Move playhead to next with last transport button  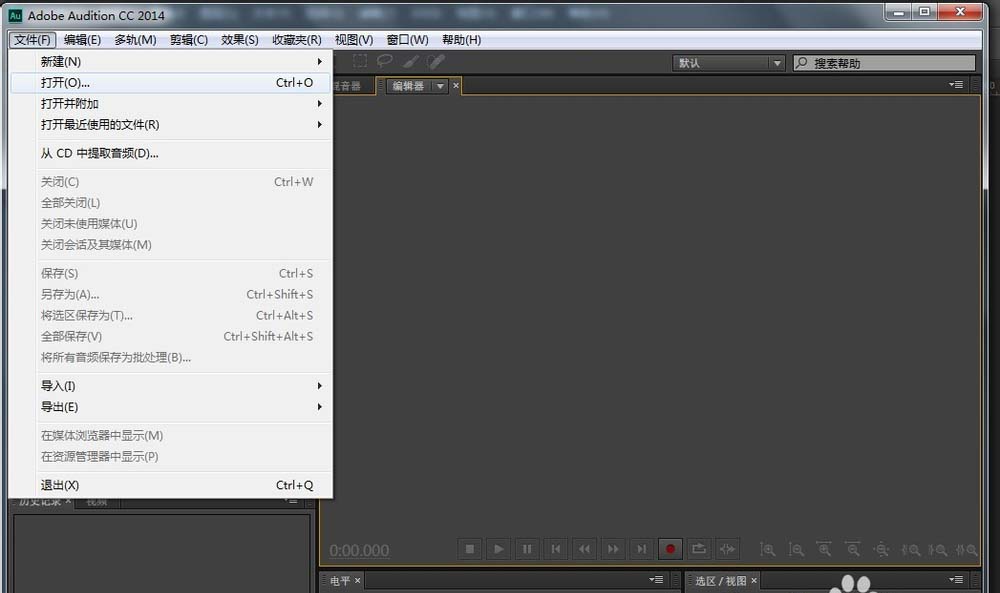click(642, 549)
